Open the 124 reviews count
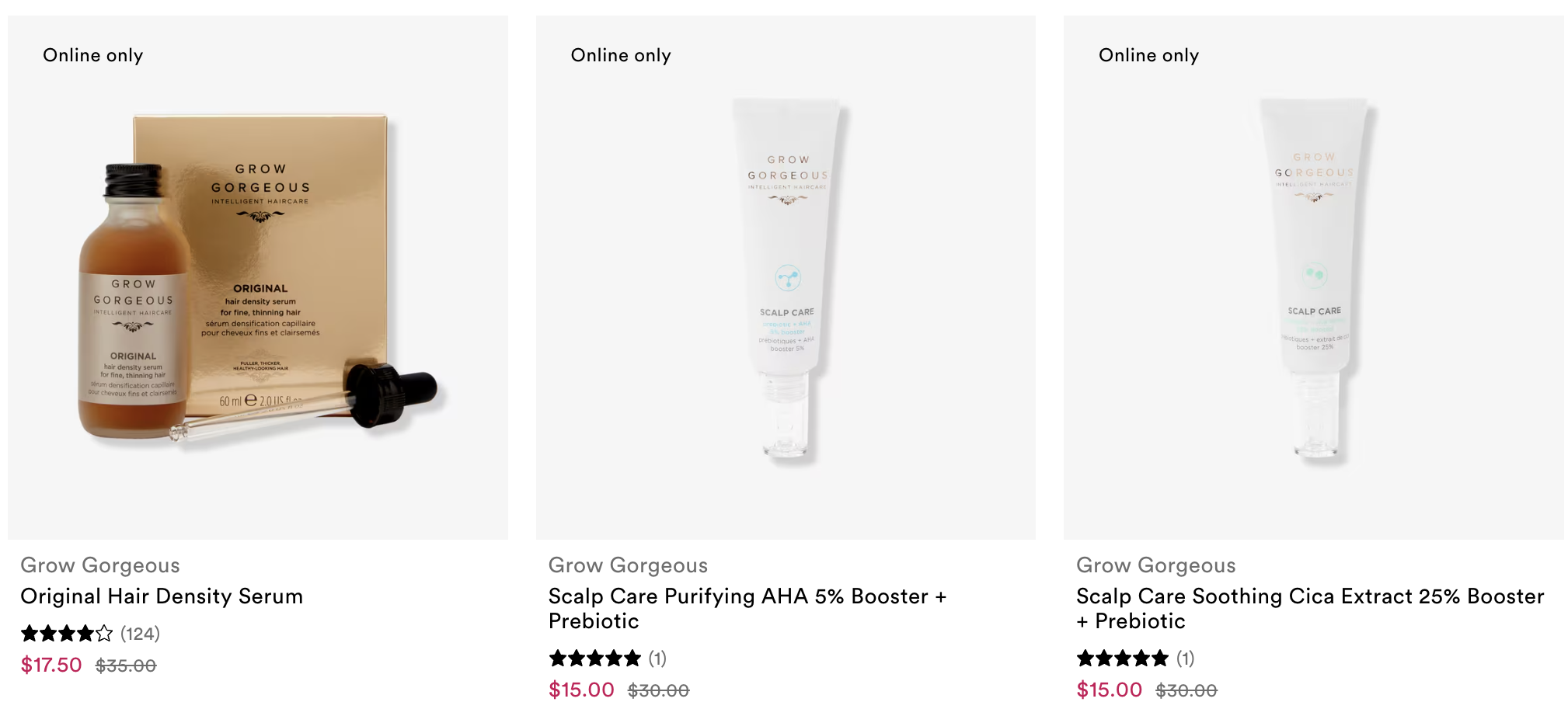The image size is (1568, 702). (x=140, y=634)
